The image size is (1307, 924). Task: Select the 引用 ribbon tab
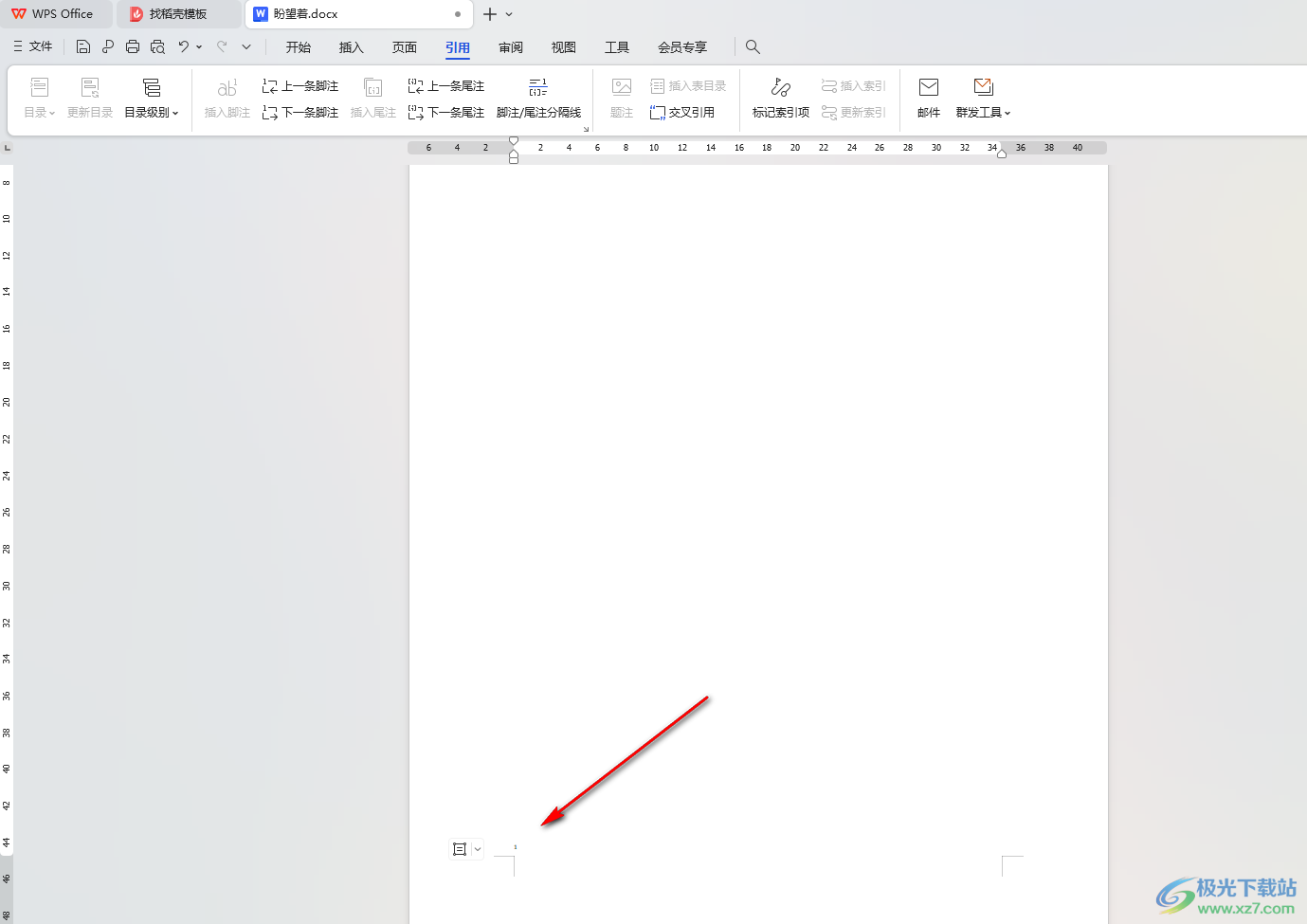point(458,47)
